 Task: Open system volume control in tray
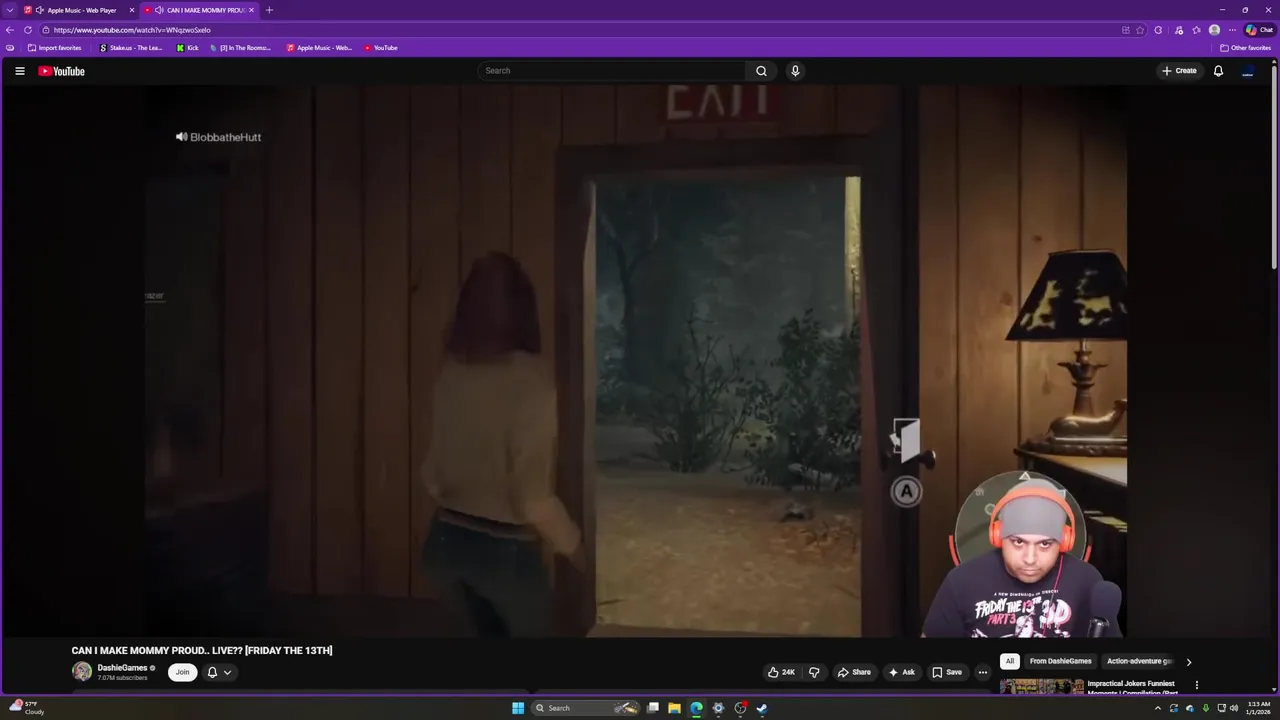click(x=1234, y=708)
